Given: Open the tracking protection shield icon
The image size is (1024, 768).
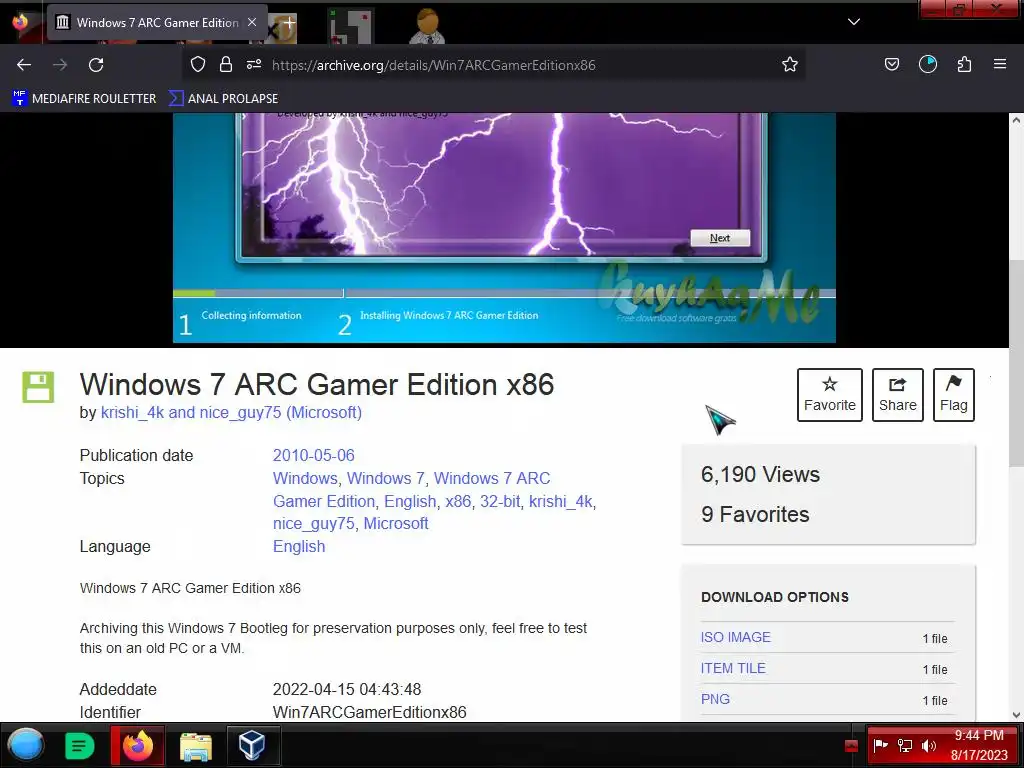Looking at the screenshot, I should tap(198, 64).
